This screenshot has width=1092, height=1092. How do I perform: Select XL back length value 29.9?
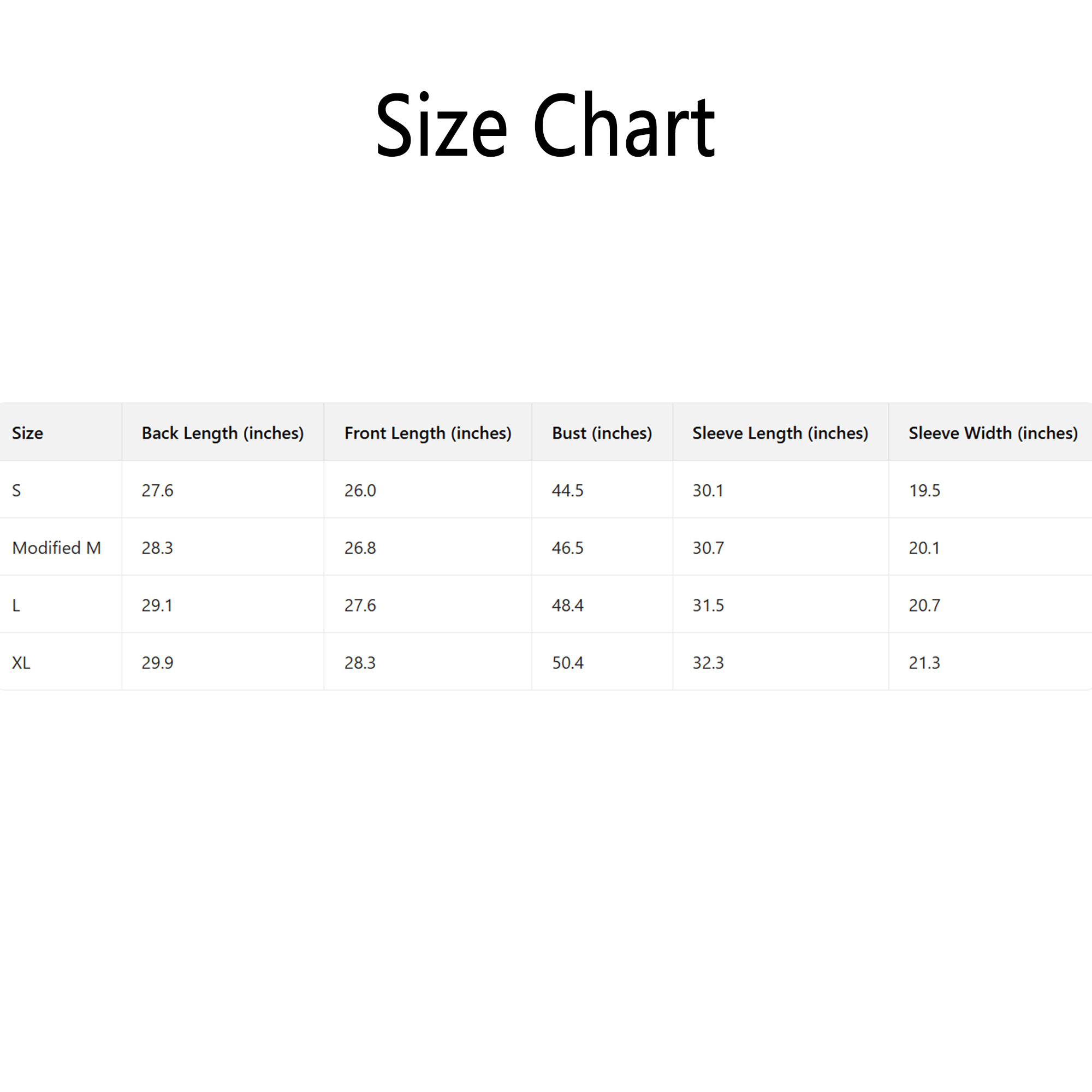coord(157,662)
